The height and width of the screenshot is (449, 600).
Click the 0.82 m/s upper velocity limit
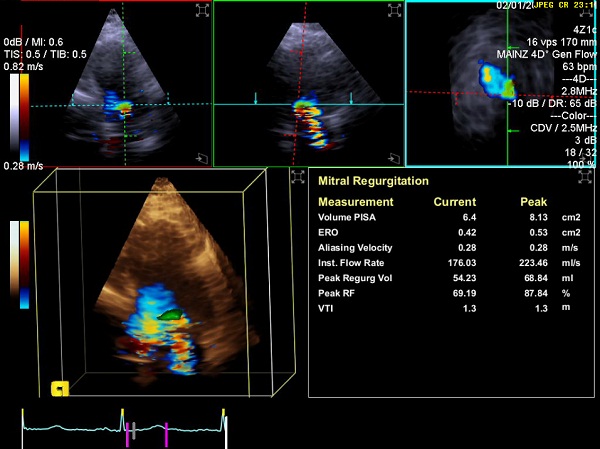click(23, 67)
